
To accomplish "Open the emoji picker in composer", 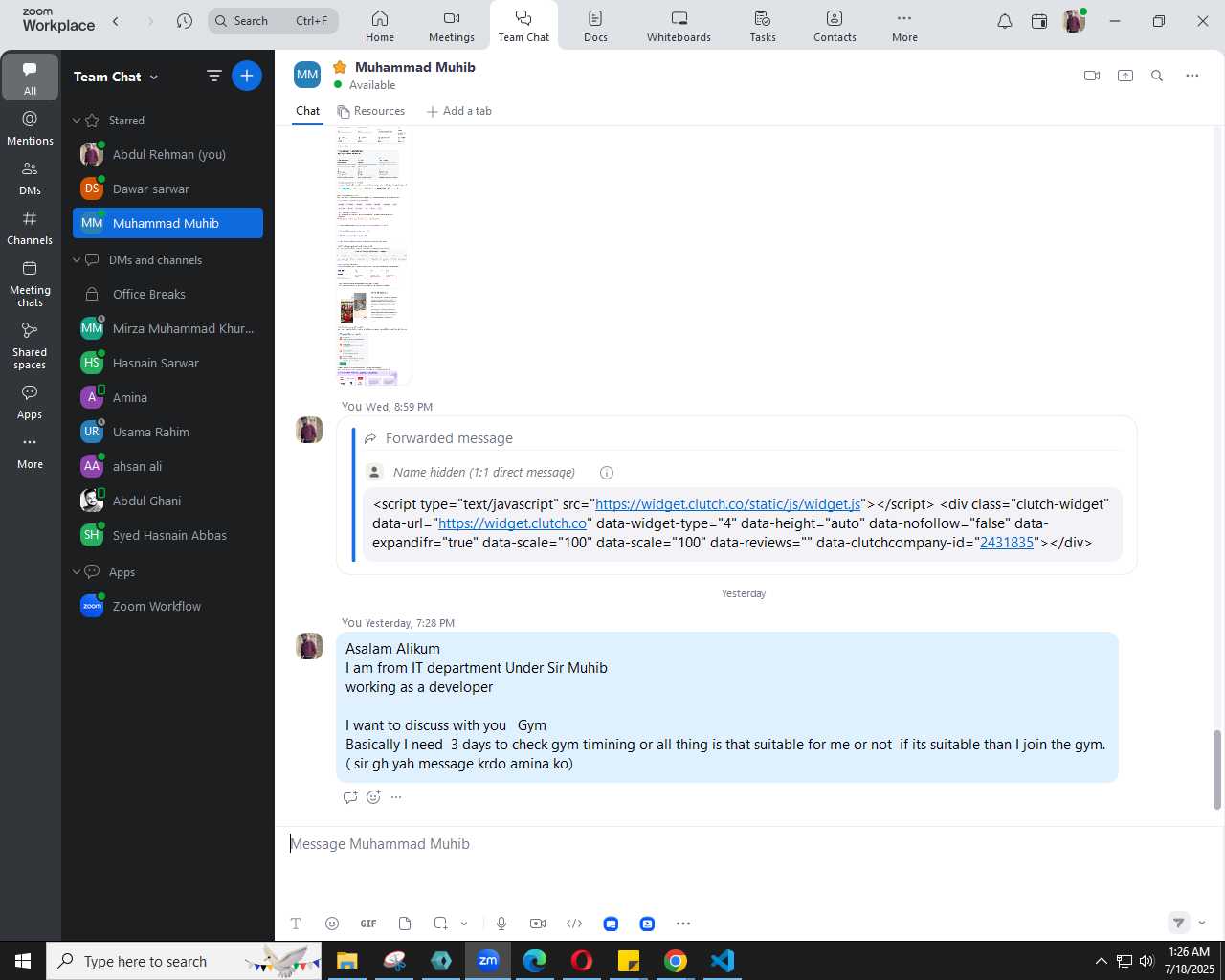I will [x=332, y=924].
